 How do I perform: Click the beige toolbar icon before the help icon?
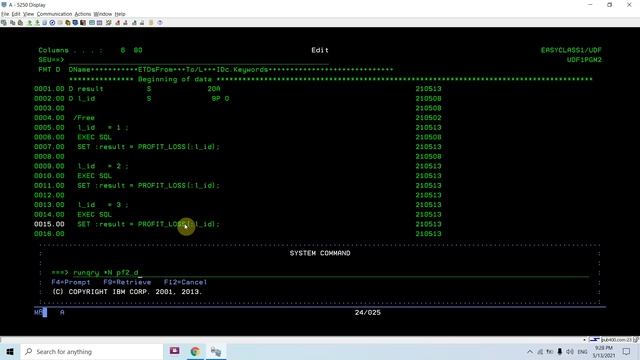click(x=151, y=23)
